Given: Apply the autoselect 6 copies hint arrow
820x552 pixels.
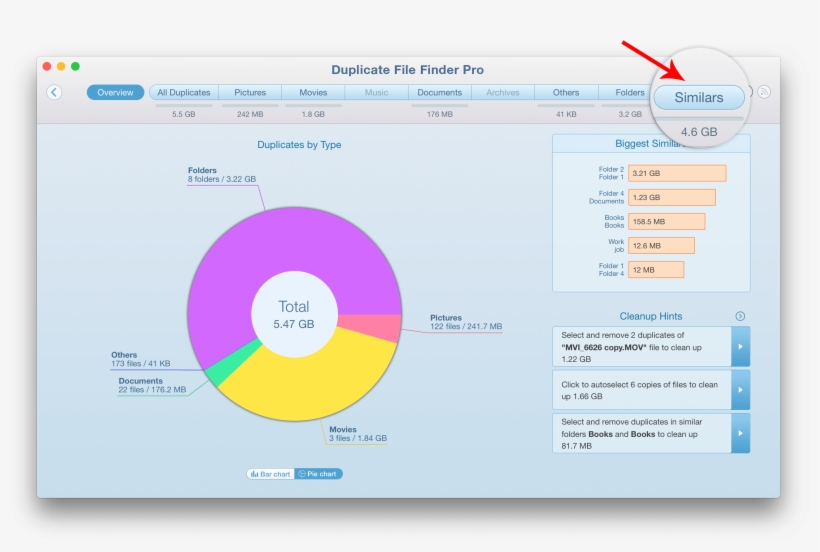Looking at the screenshot, I should tap(741, 390).
